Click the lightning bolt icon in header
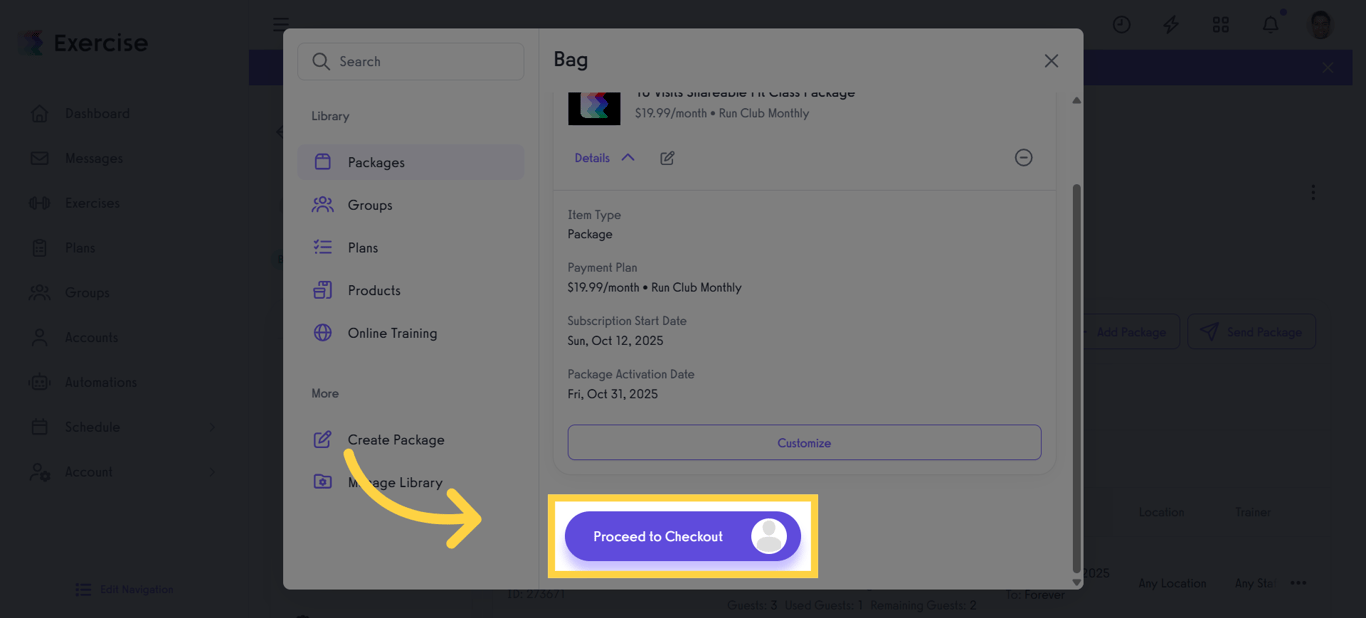 point(1171,24)
